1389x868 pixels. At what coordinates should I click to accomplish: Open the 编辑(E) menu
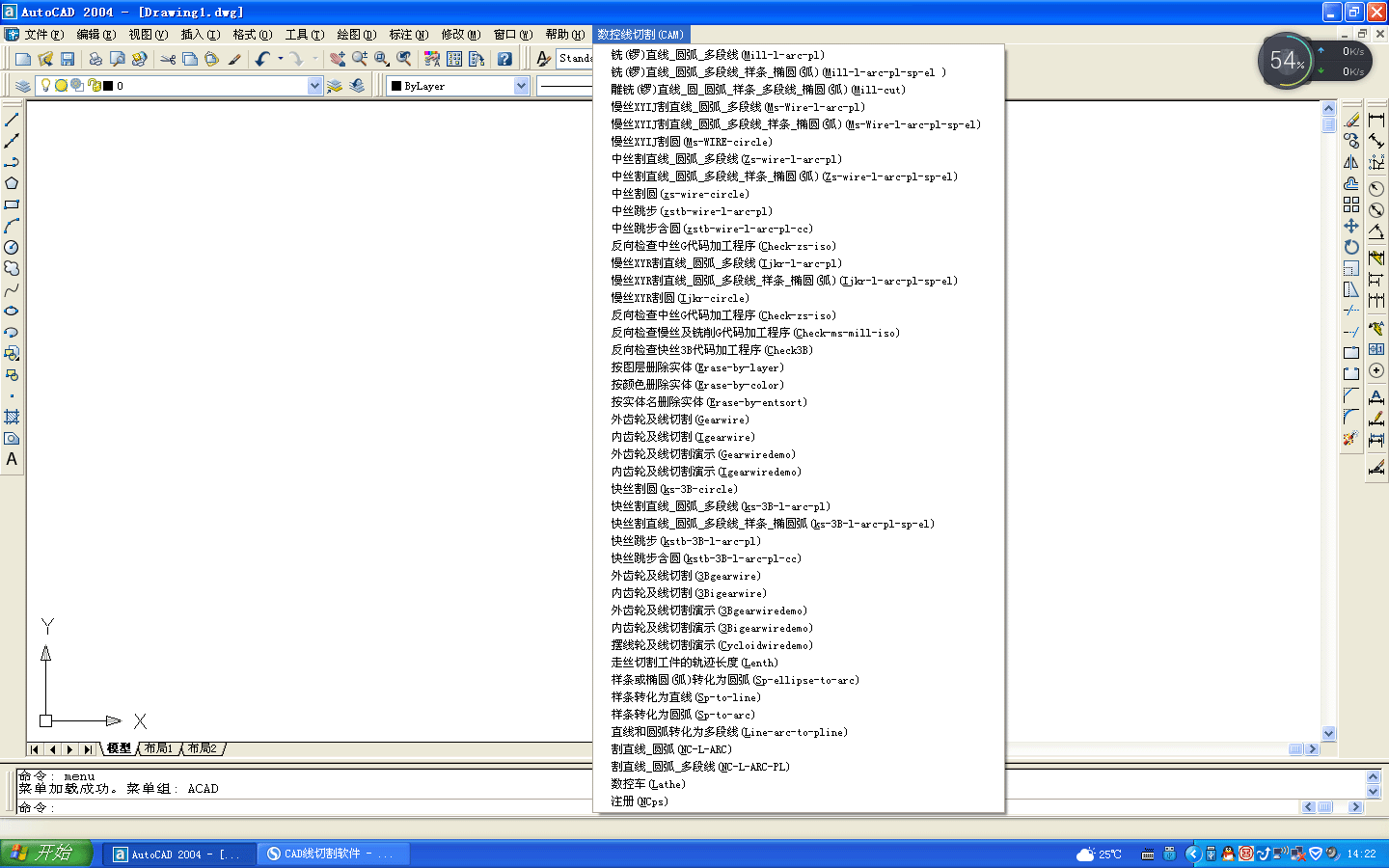[x=95, y=35]
